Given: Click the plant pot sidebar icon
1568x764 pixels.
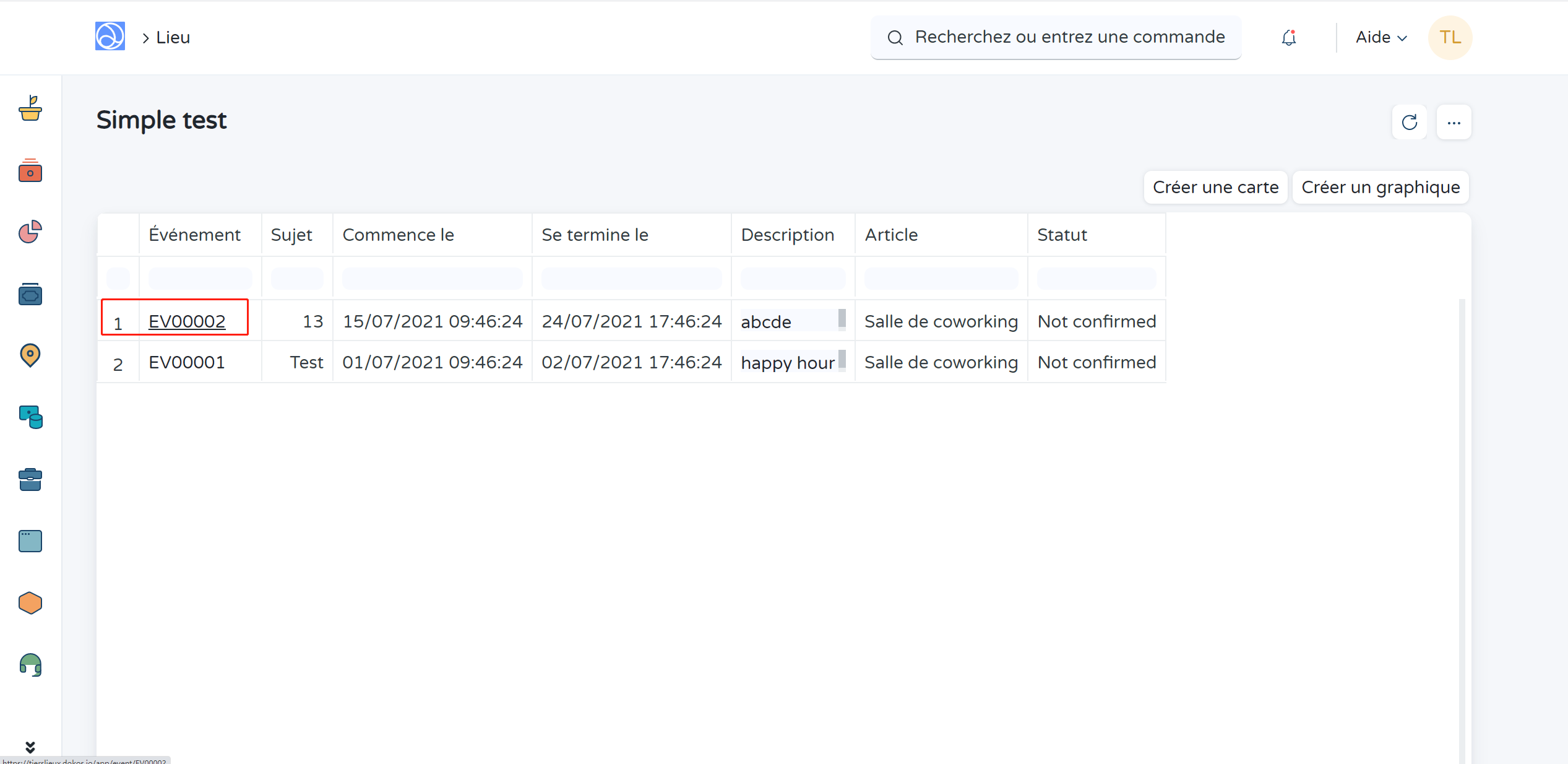Looking at the screenshot, I should tap(30, 108).
